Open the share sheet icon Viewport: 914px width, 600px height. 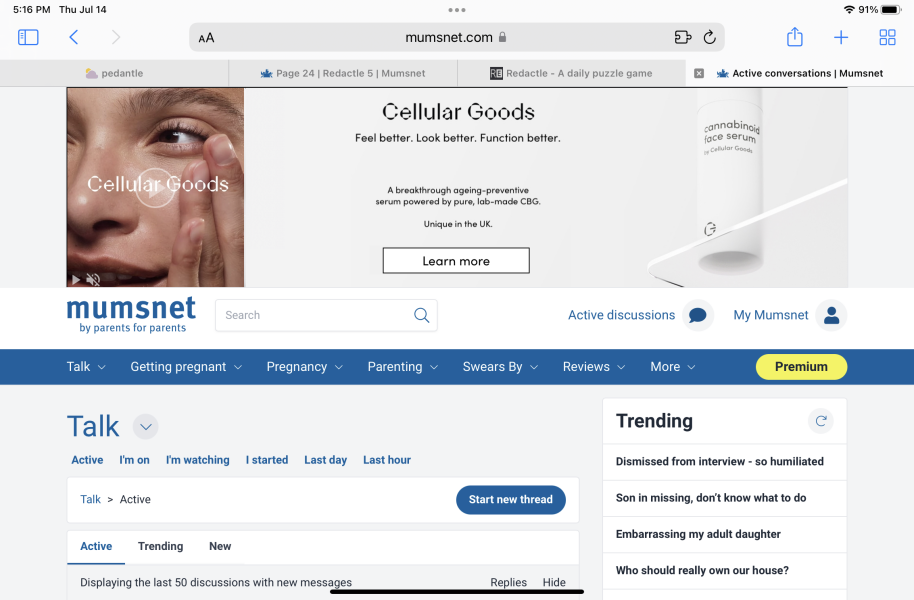click(x=795, y=37)
